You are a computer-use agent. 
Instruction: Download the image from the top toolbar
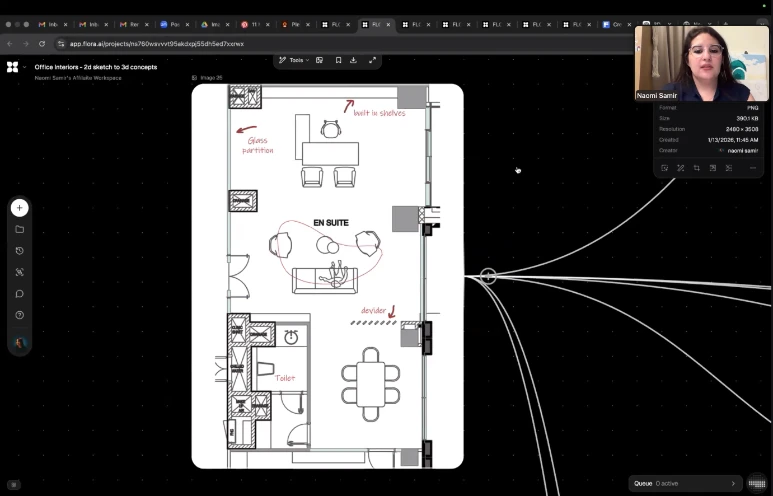[353, 60]
